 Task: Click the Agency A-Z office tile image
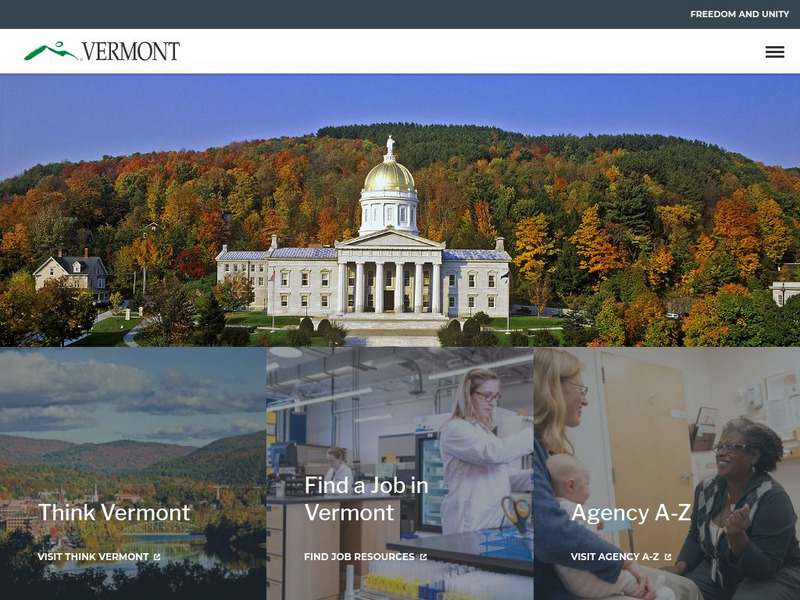pos(667,473)
